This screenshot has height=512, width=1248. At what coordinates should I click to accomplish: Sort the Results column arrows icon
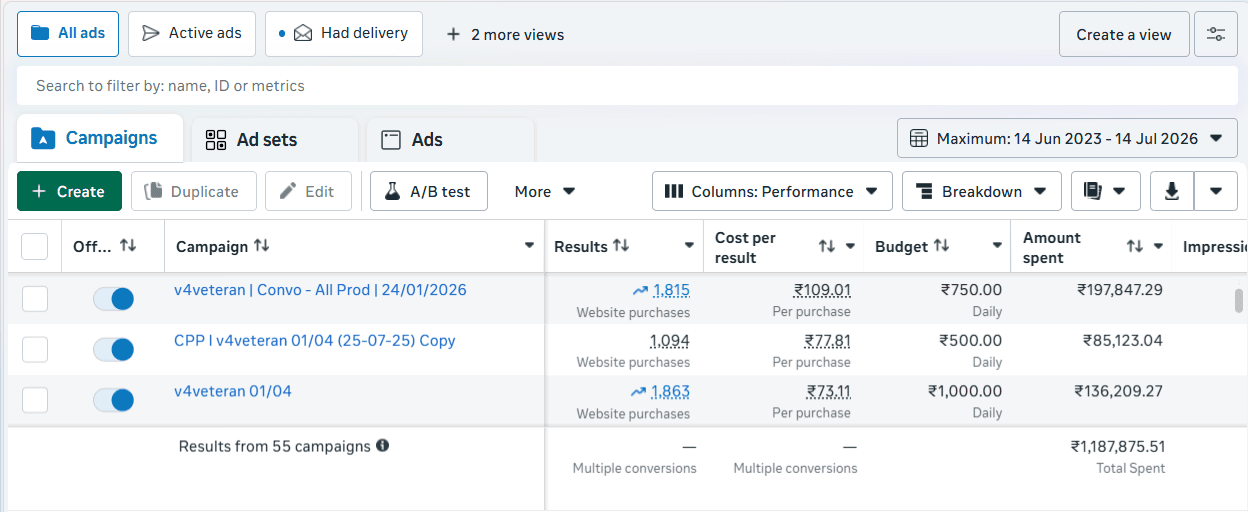[x=621, y=246]
